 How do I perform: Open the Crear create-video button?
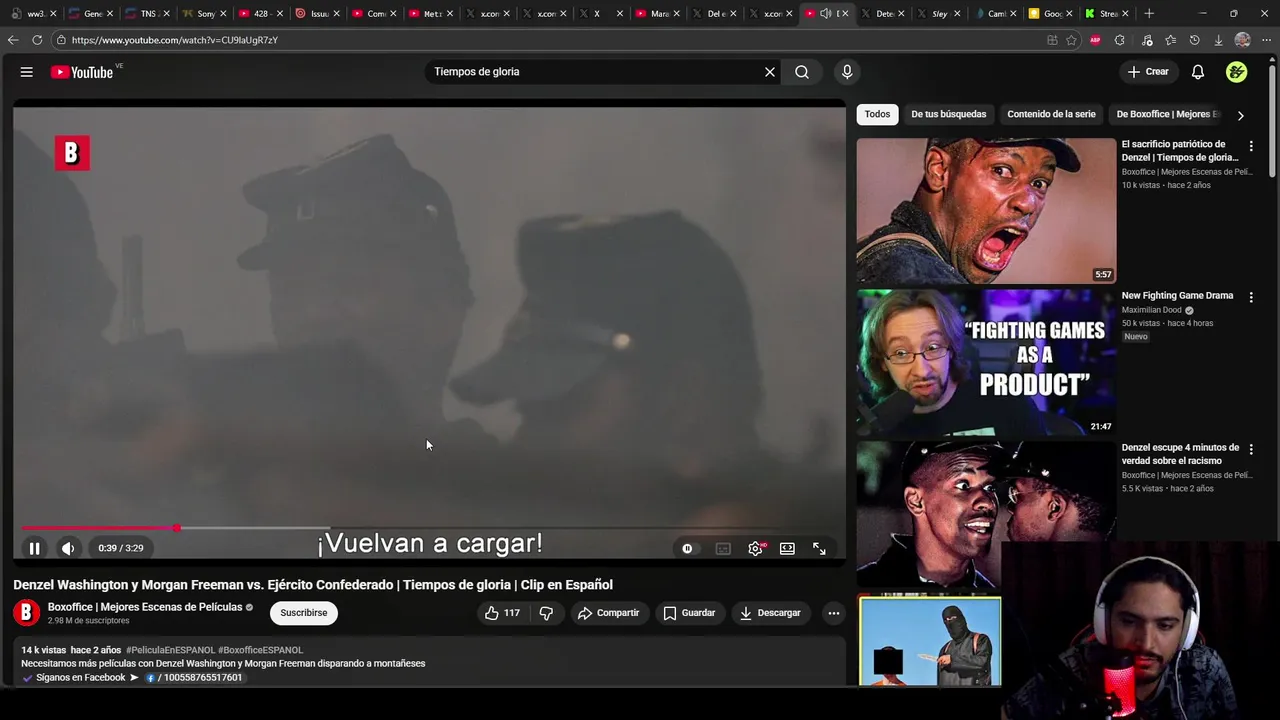(1148, 72)
